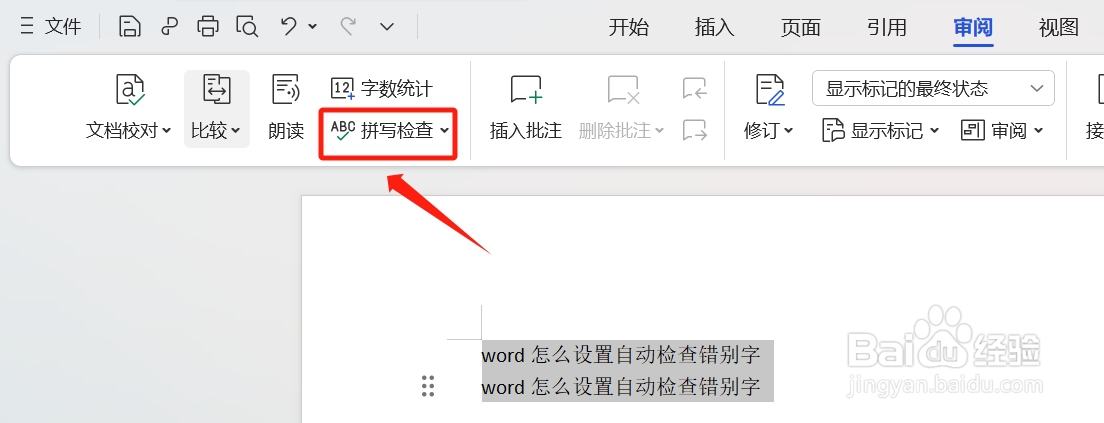The width and height of the screenshot is (1104, 423).
Task: Click the Print icon
Action: (x=208, y=27)
